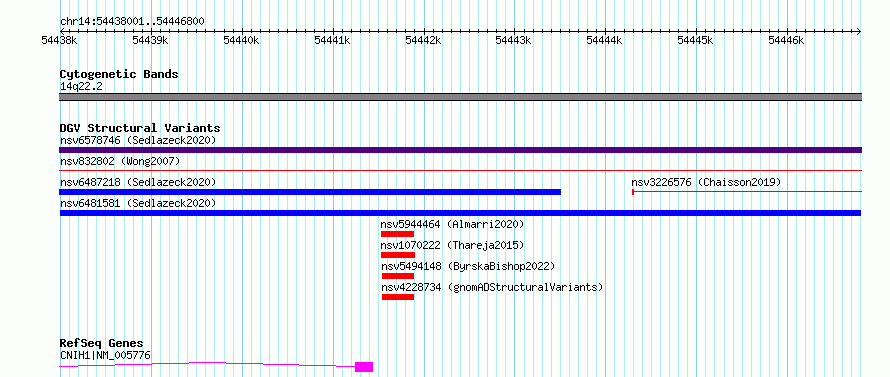Select the dark purple nsv6578746 variant bar
Screen dimensions: 890x377
click(460, 150)
